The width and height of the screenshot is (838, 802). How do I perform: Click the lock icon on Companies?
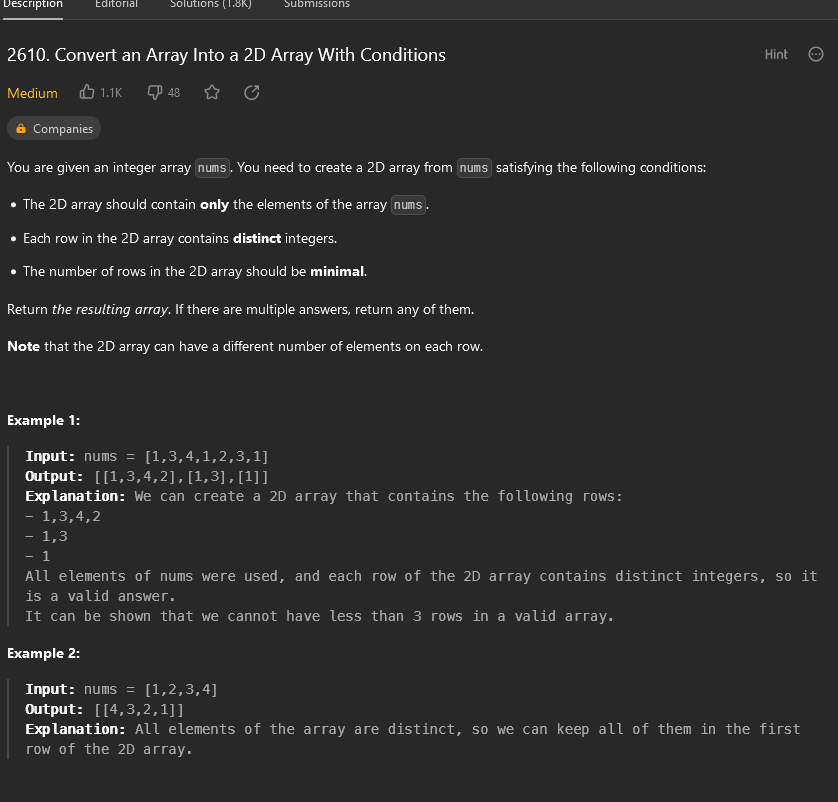(21, 128)
